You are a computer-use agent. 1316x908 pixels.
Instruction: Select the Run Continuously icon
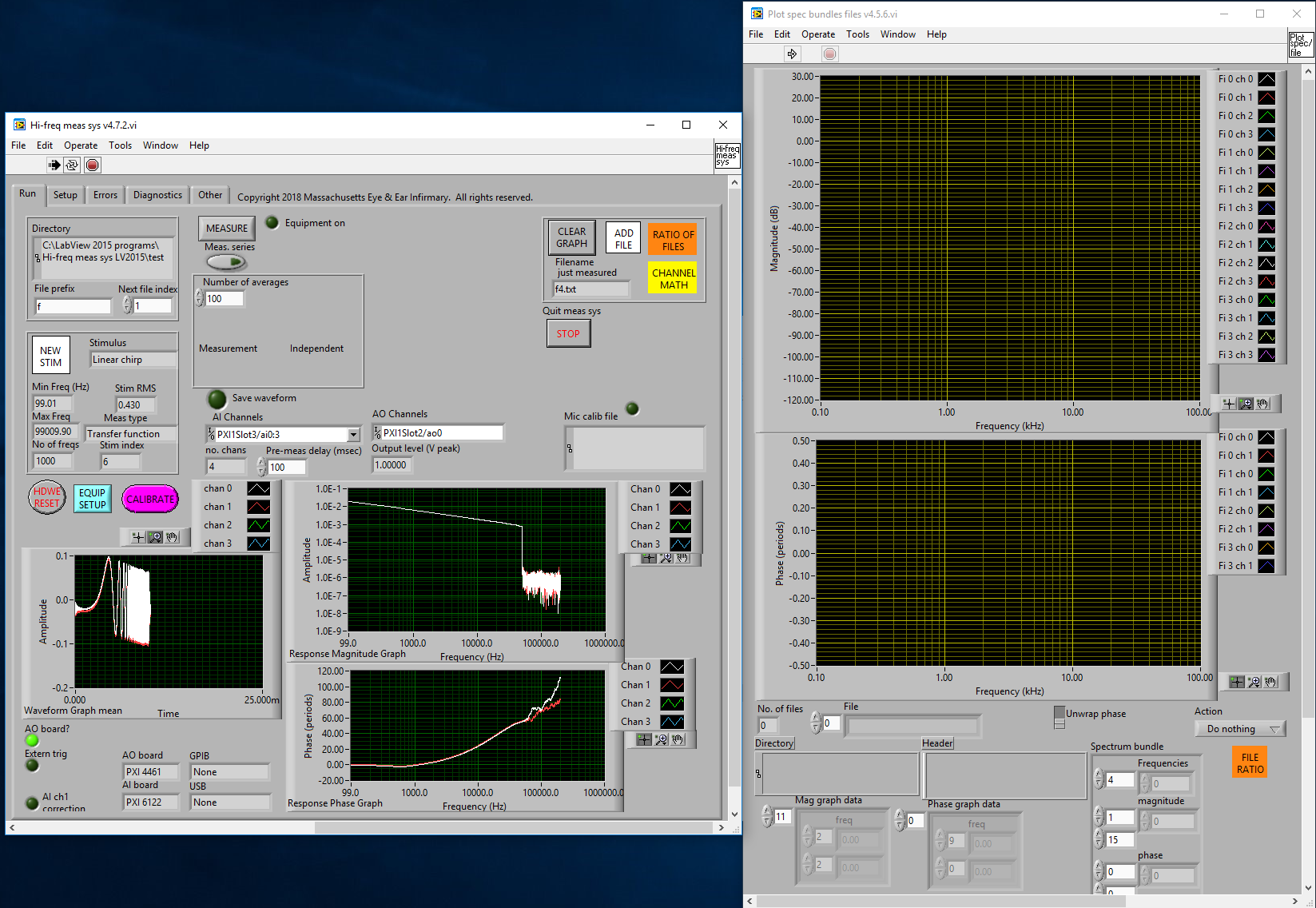(72, 165)
